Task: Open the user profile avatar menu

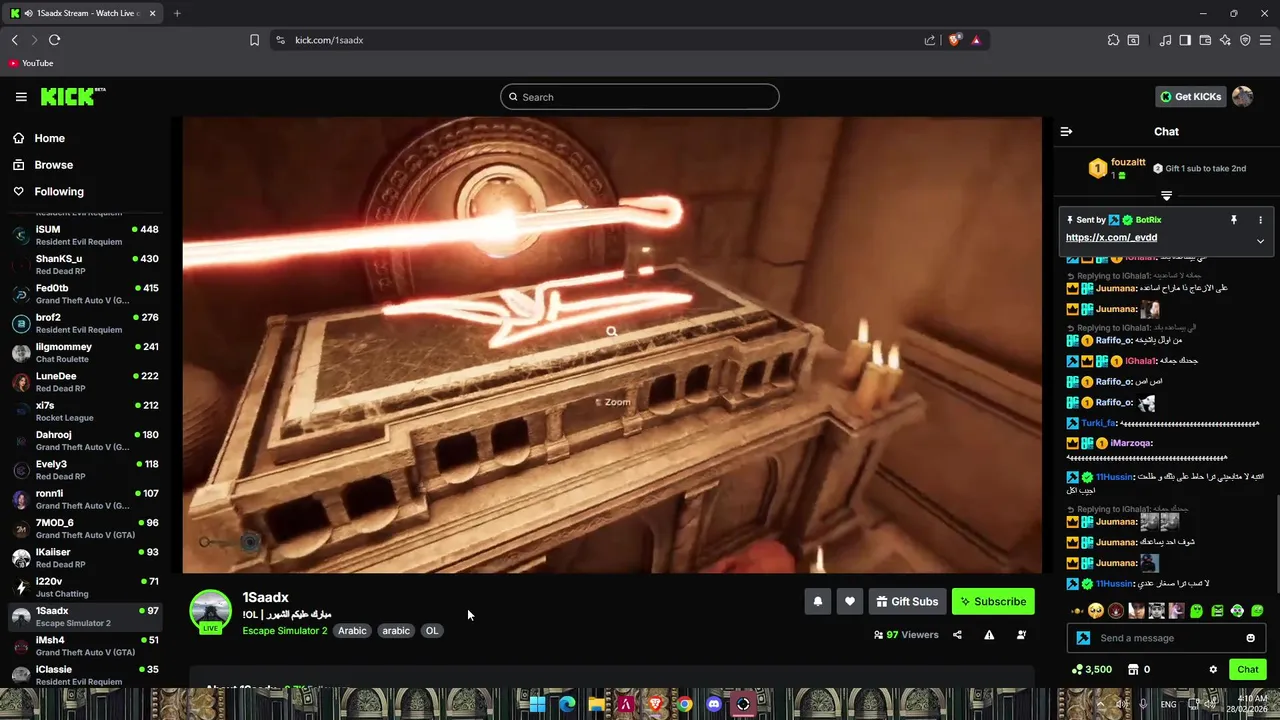Action: pos(1242,97)
